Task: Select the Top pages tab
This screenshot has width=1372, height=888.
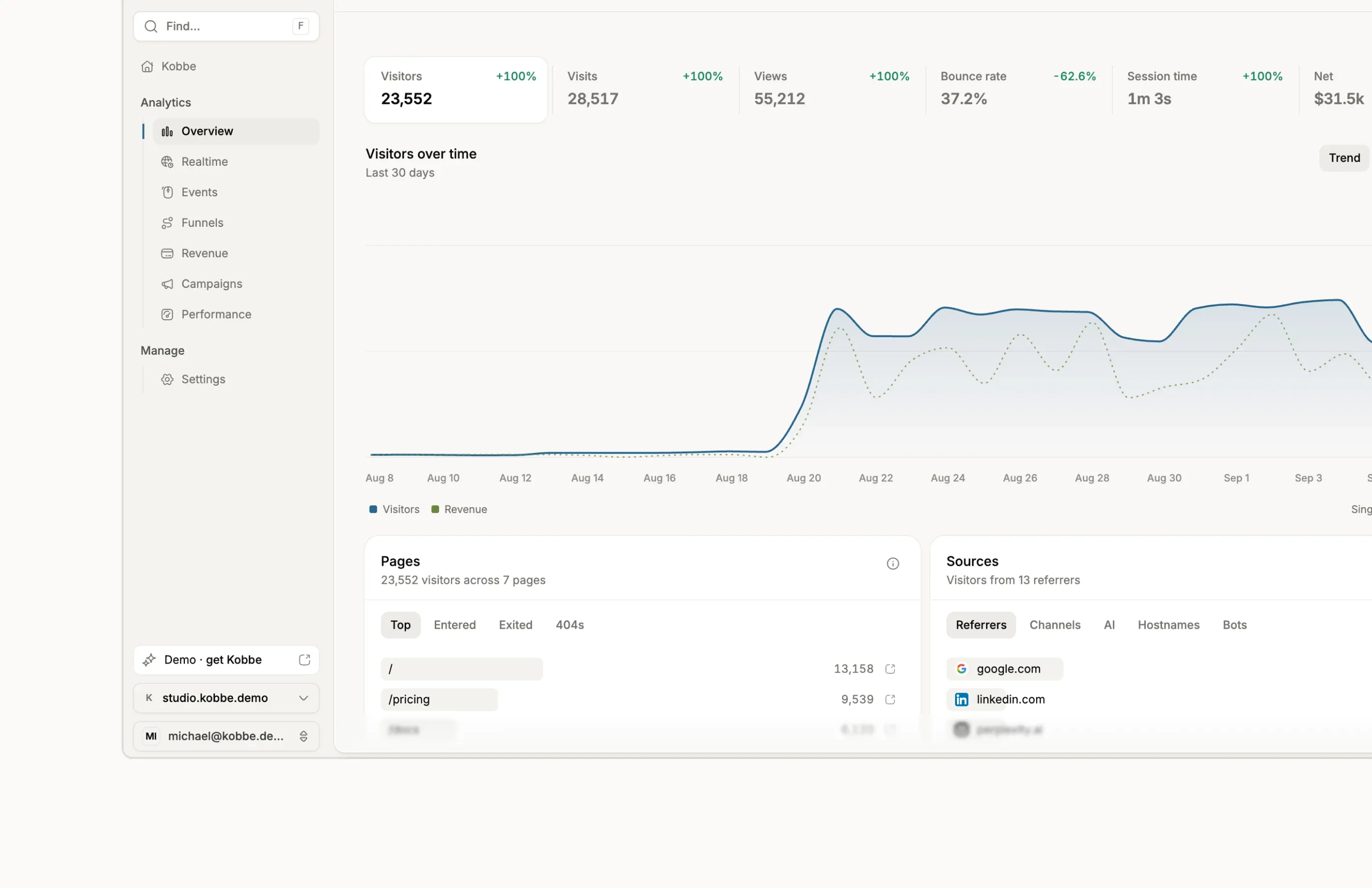Action: pyautogui.click(x=400, y=625)
